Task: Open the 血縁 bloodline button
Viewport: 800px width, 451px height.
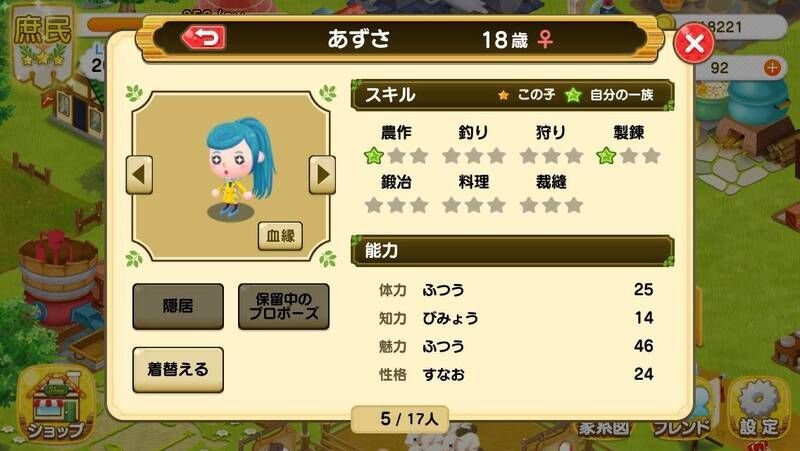Action: pos(280,236)
